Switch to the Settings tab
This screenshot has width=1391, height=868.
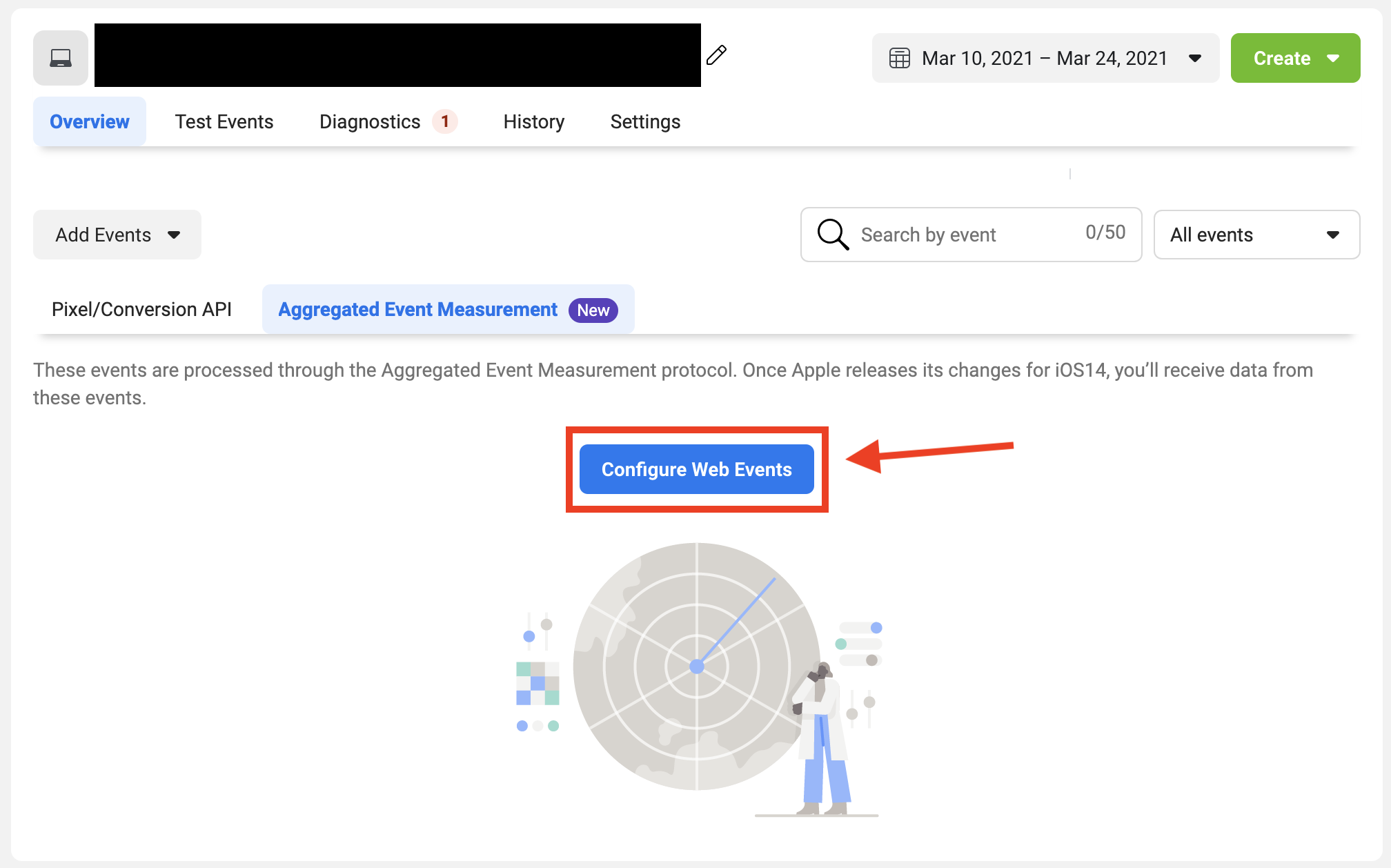645,121
